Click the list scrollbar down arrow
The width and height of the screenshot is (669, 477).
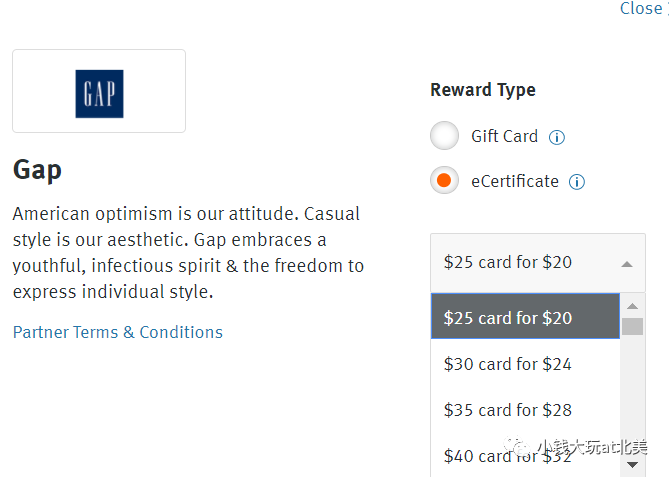click(633, 465)
